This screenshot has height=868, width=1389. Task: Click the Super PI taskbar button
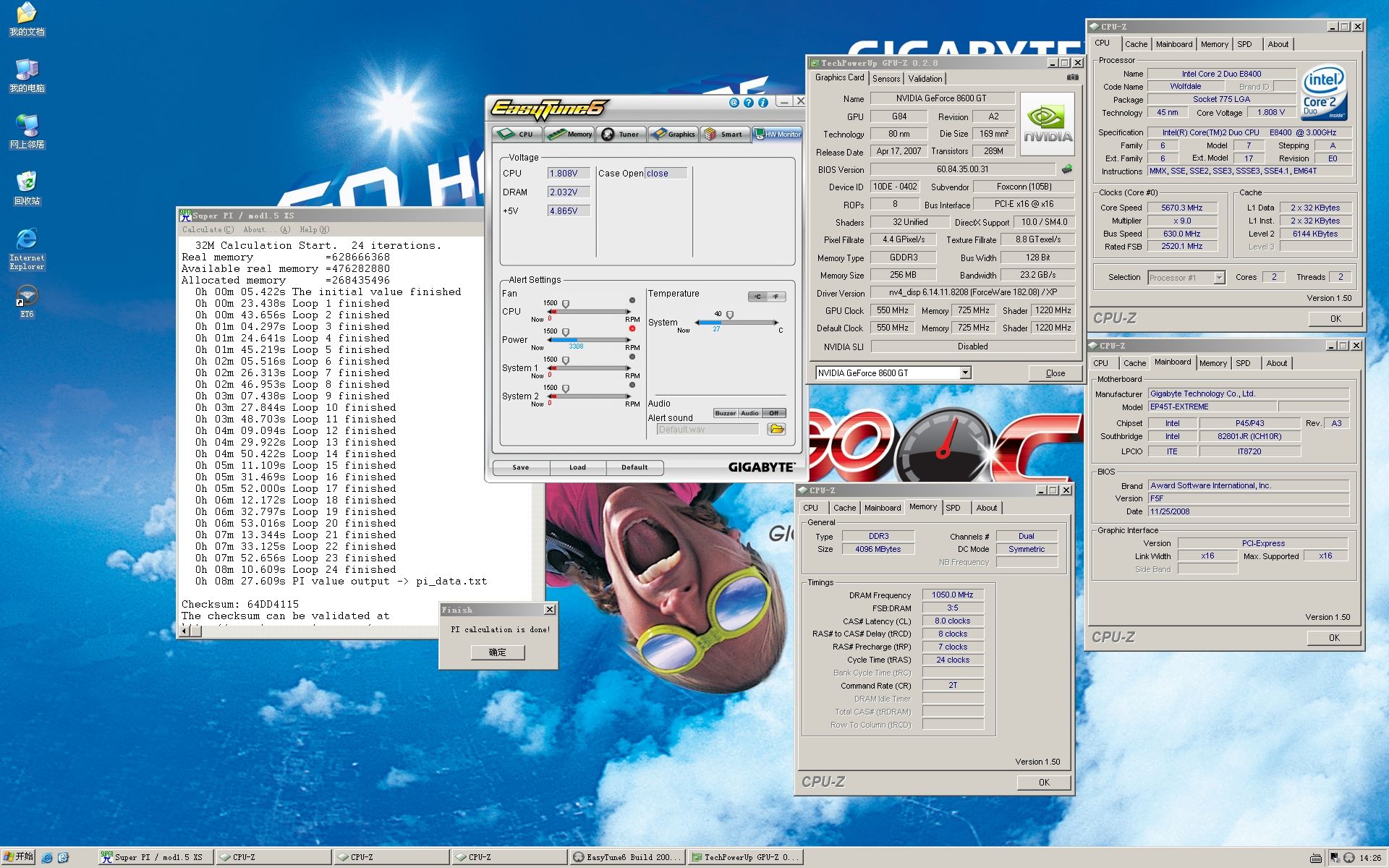click(156, 857)
